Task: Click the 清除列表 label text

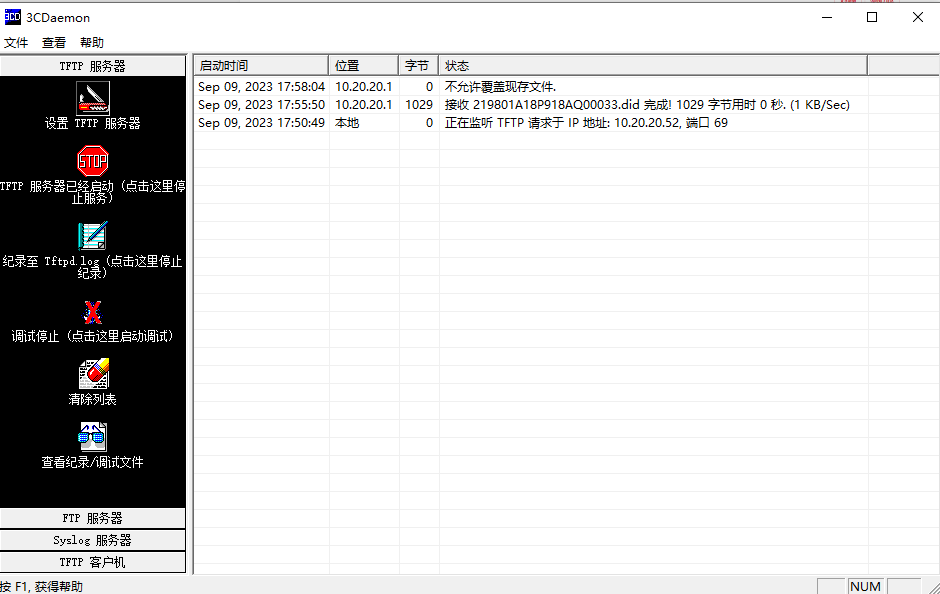Action: click(x=93, y=399)
